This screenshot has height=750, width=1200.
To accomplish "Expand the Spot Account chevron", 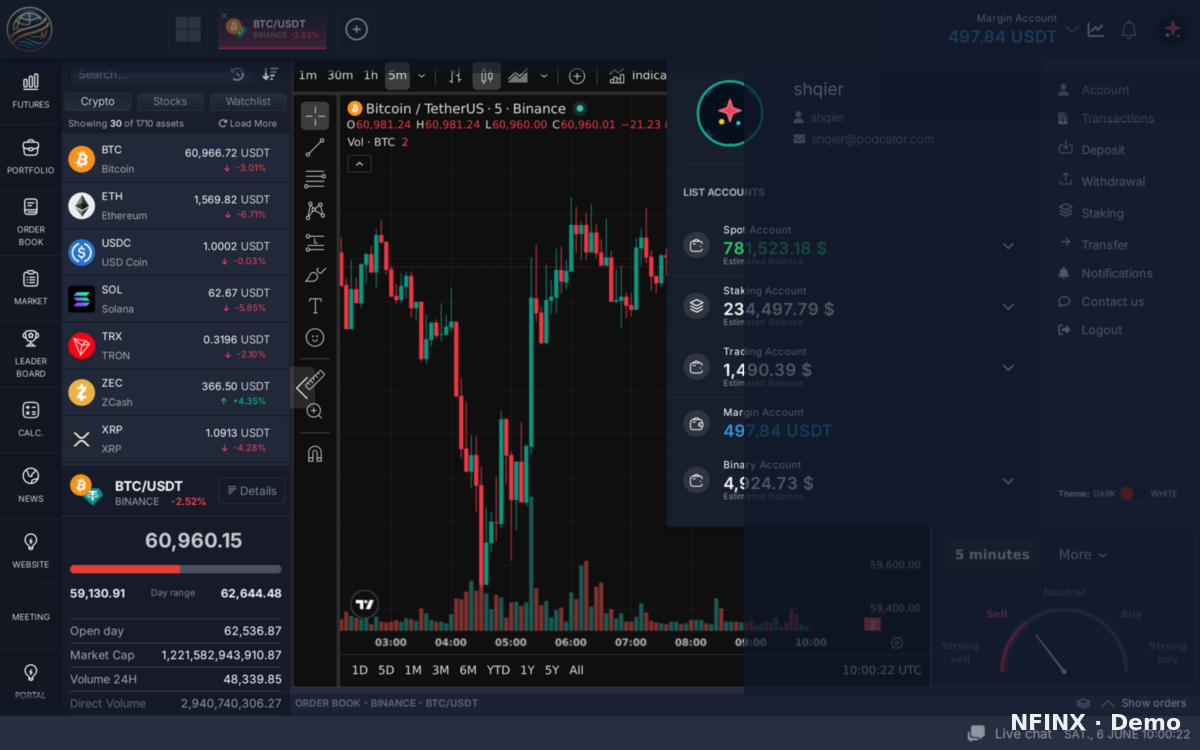I will click(x=1008, y=246).
